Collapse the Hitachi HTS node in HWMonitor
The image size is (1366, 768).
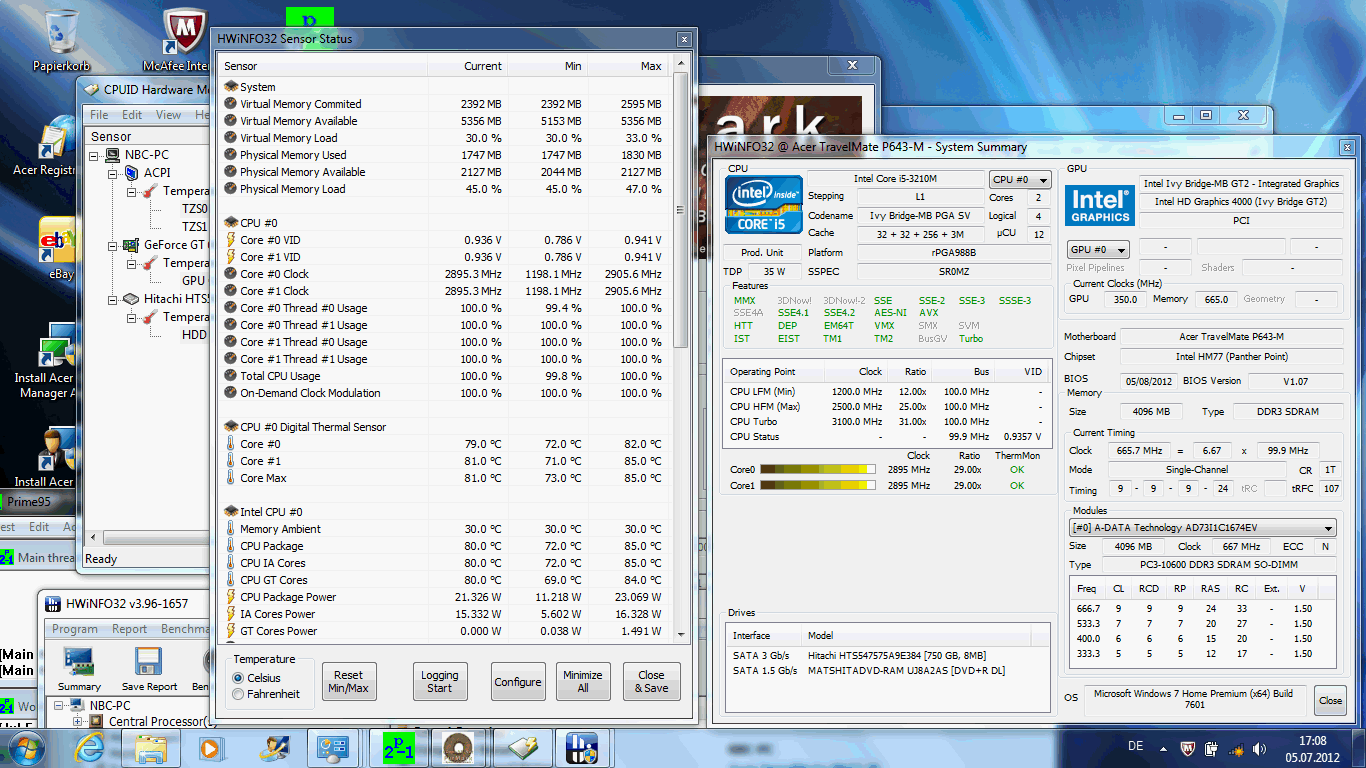coord(114,299)
